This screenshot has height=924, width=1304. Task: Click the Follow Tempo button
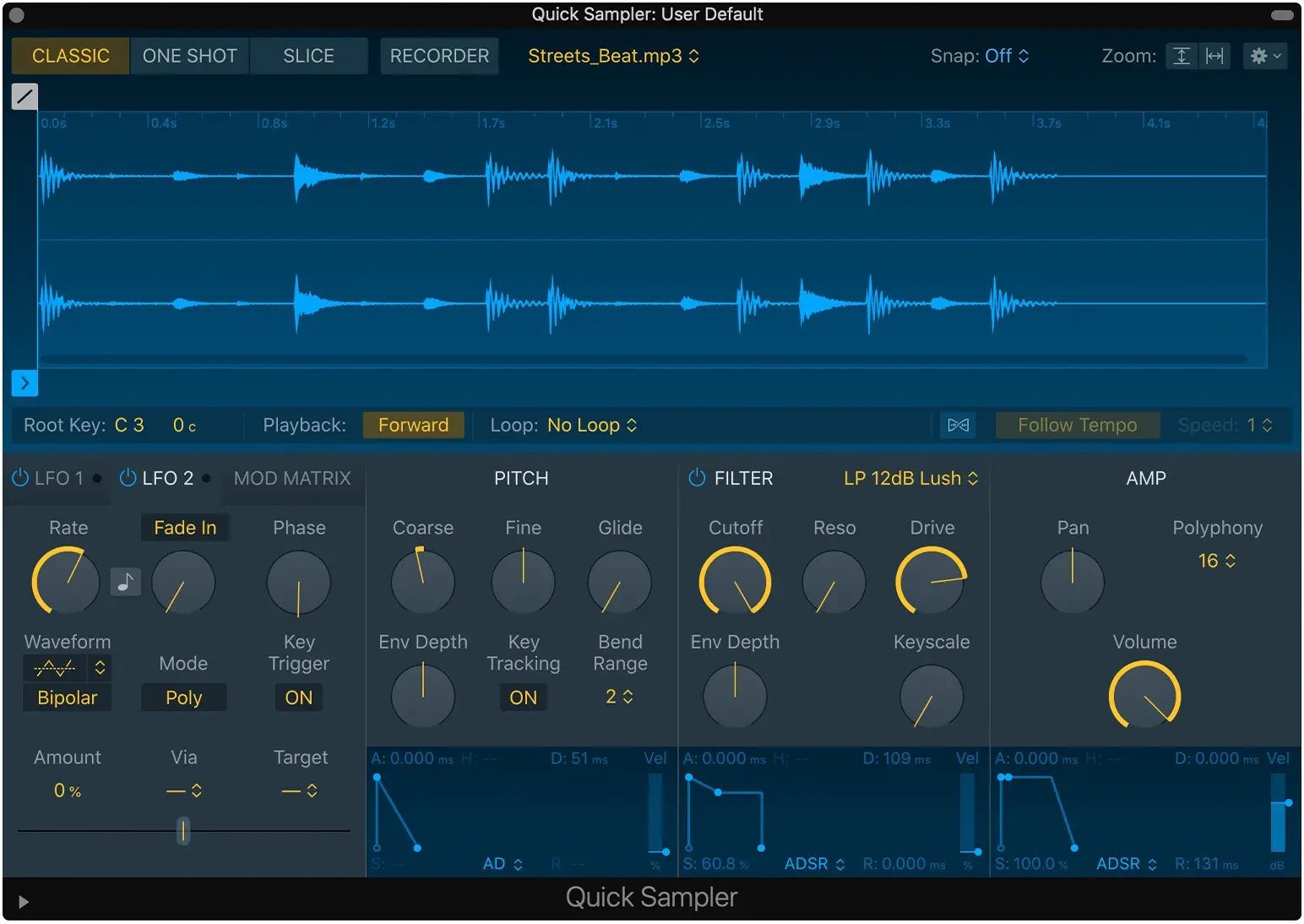(x=1077, y=425)
